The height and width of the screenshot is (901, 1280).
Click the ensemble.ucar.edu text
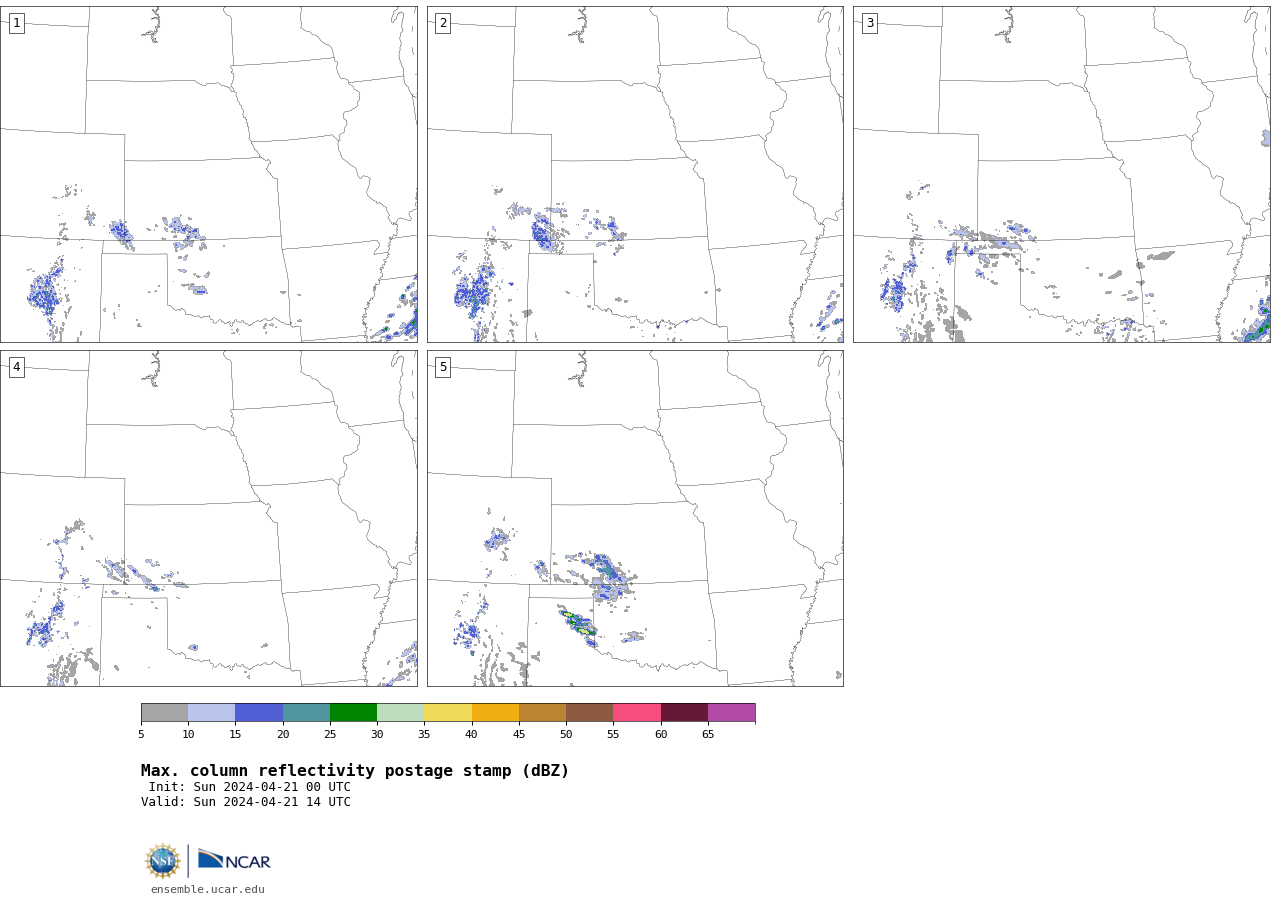point(208,889)
